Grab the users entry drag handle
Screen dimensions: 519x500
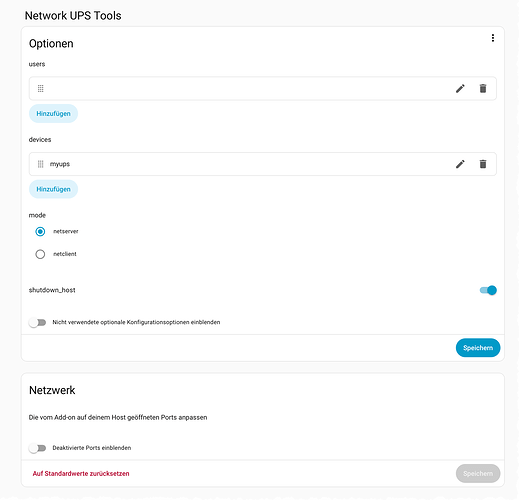coord(40,88)
